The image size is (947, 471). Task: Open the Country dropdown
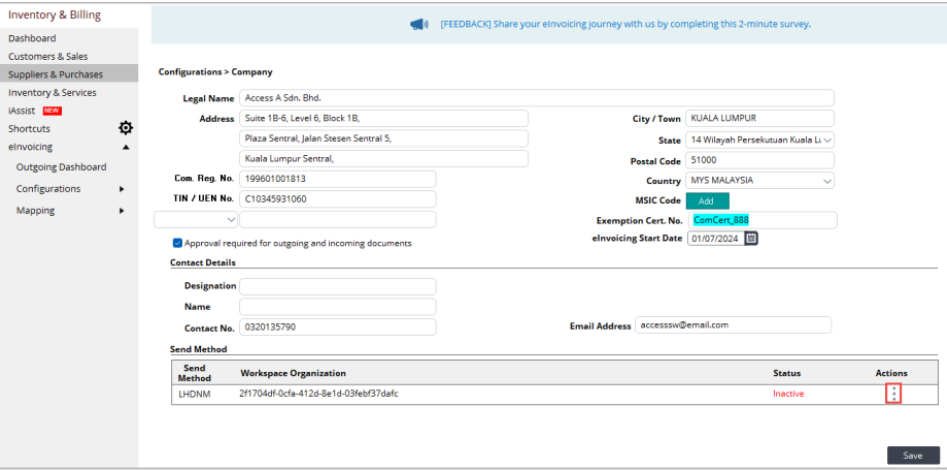click(760, 181)
